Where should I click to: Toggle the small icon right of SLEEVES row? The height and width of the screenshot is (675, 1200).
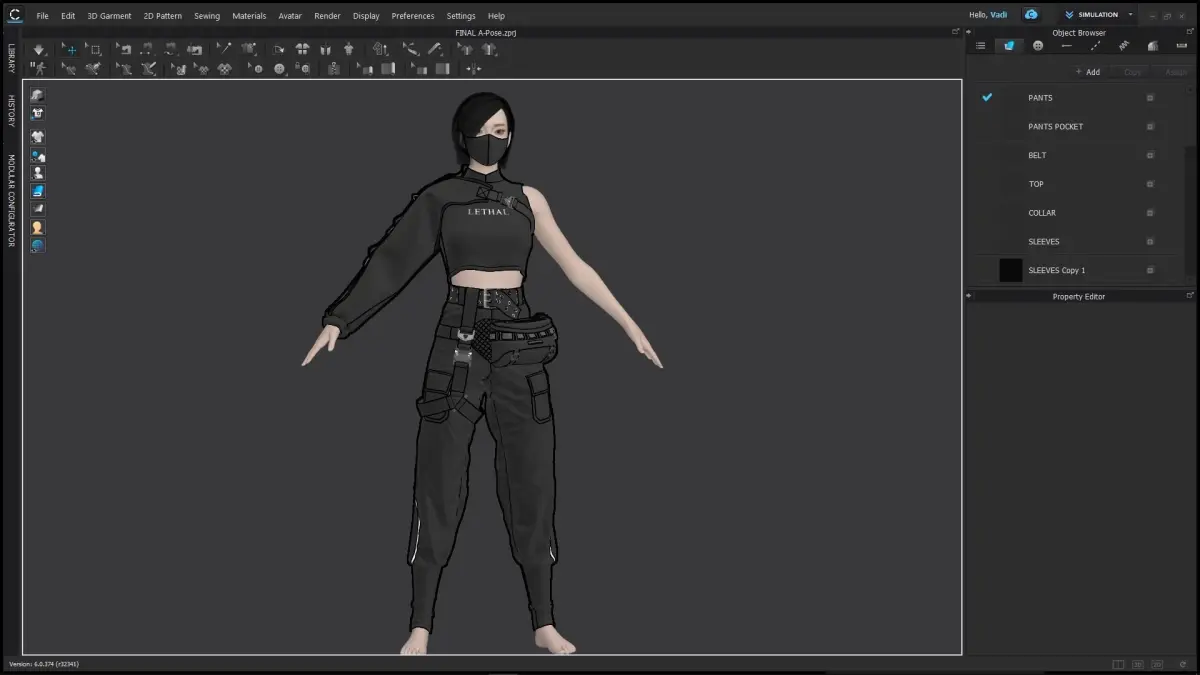(x=1150, y=242)
